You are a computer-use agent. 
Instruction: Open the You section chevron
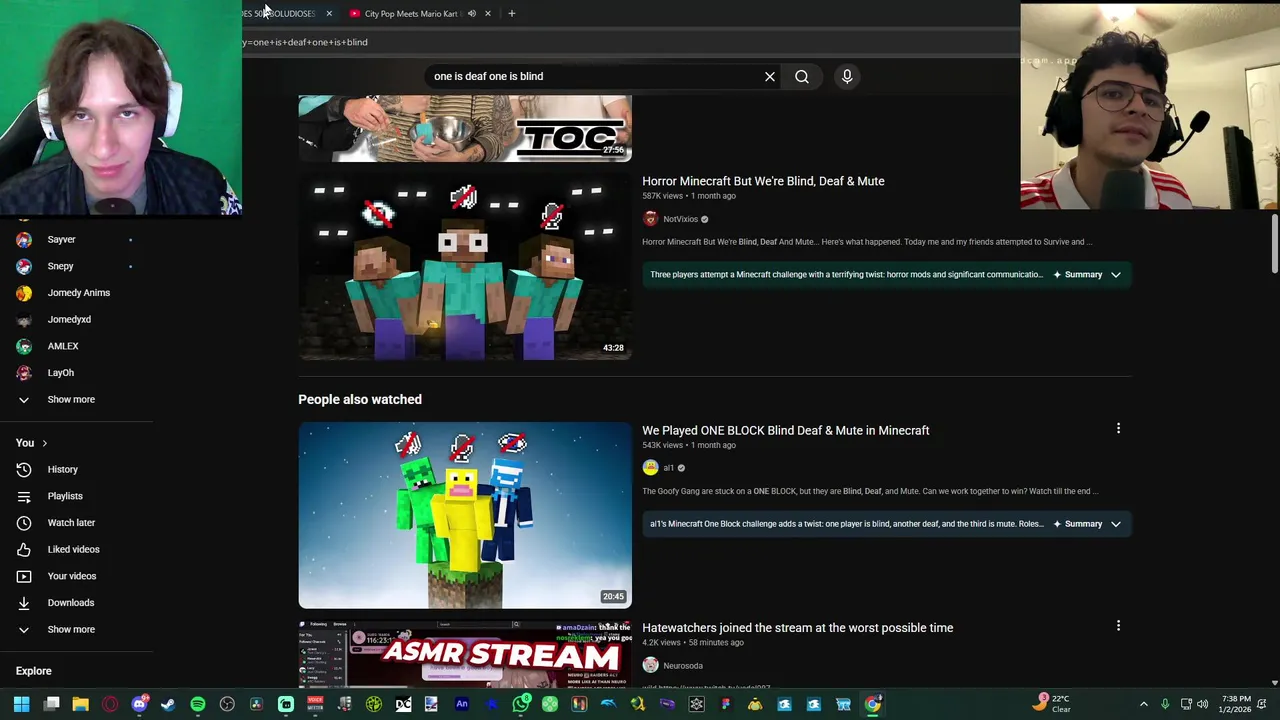[44, 443]
